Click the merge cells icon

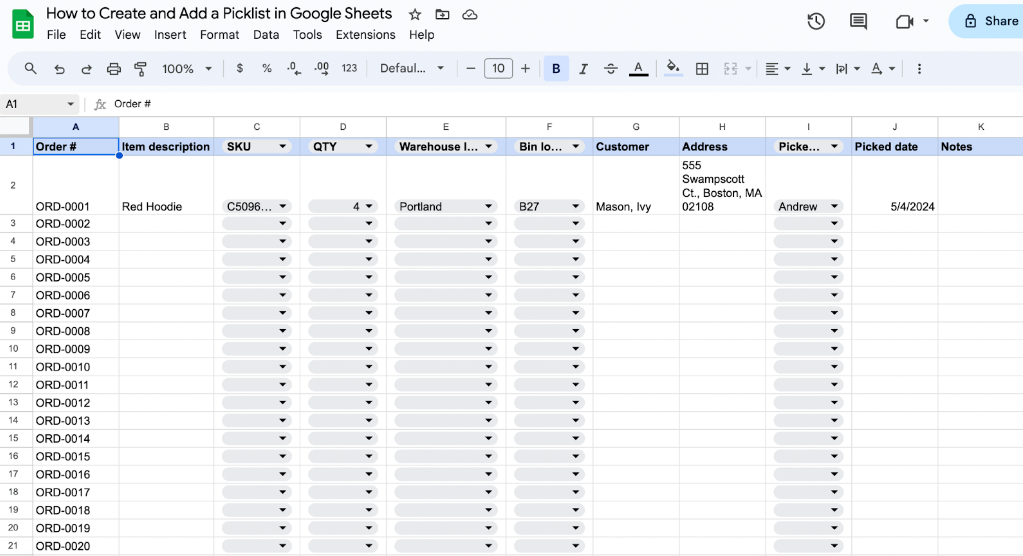click(x=731, y=69)
